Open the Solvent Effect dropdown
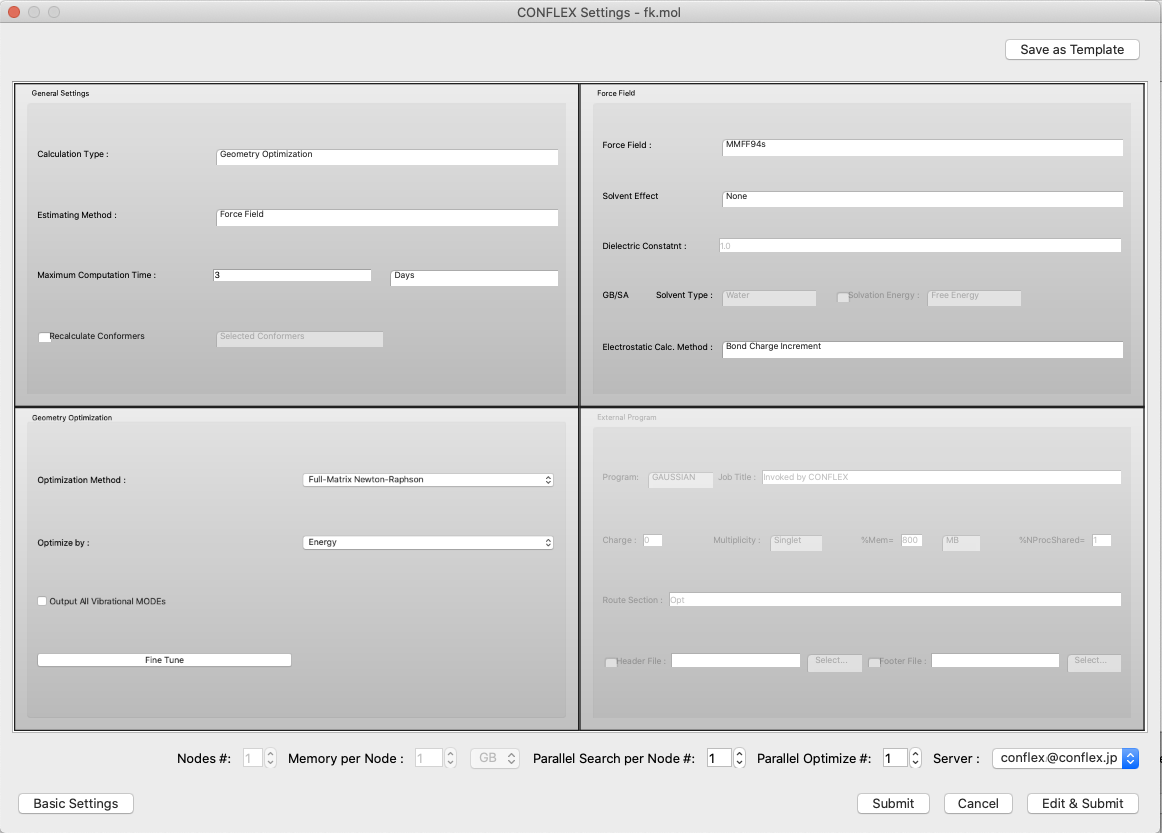 point(921,199)
